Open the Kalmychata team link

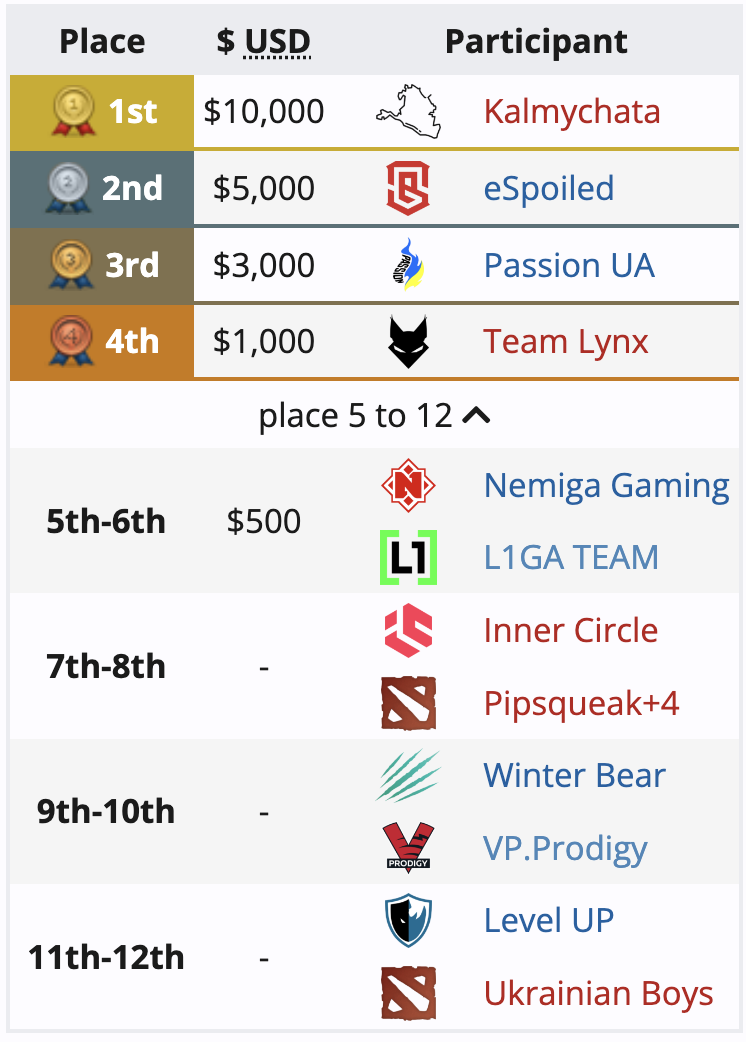coord(571,112)
